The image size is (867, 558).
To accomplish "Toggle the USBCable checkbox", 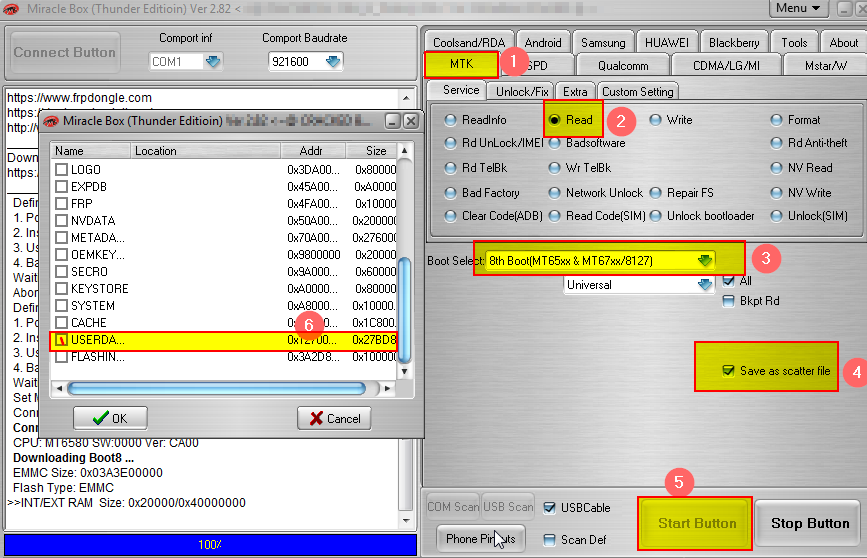I will [549, 508].
